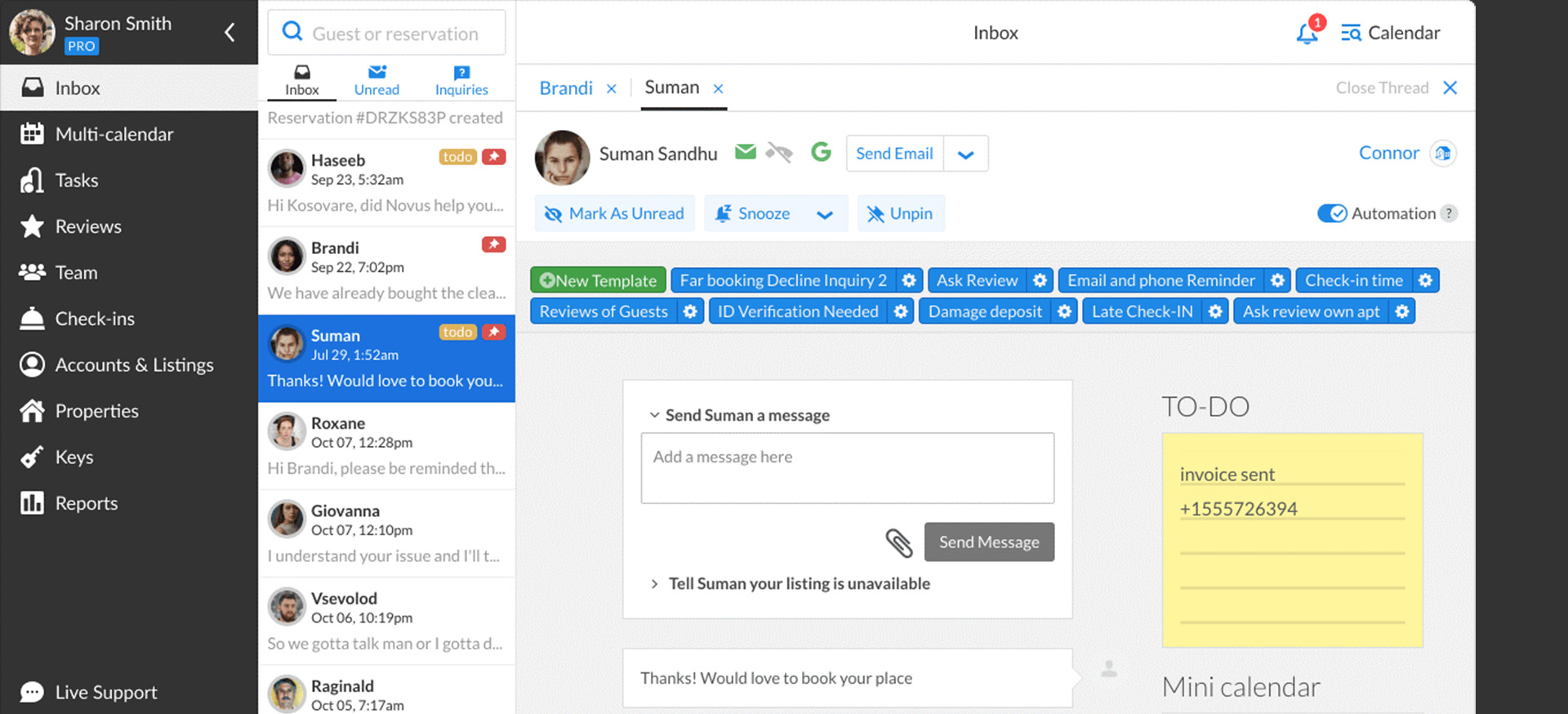The height and width of the screenshot is (714, 1568).
Task: Collapse the Send Suman a message section
Action: pyautogui.click(x=654, y=415)
